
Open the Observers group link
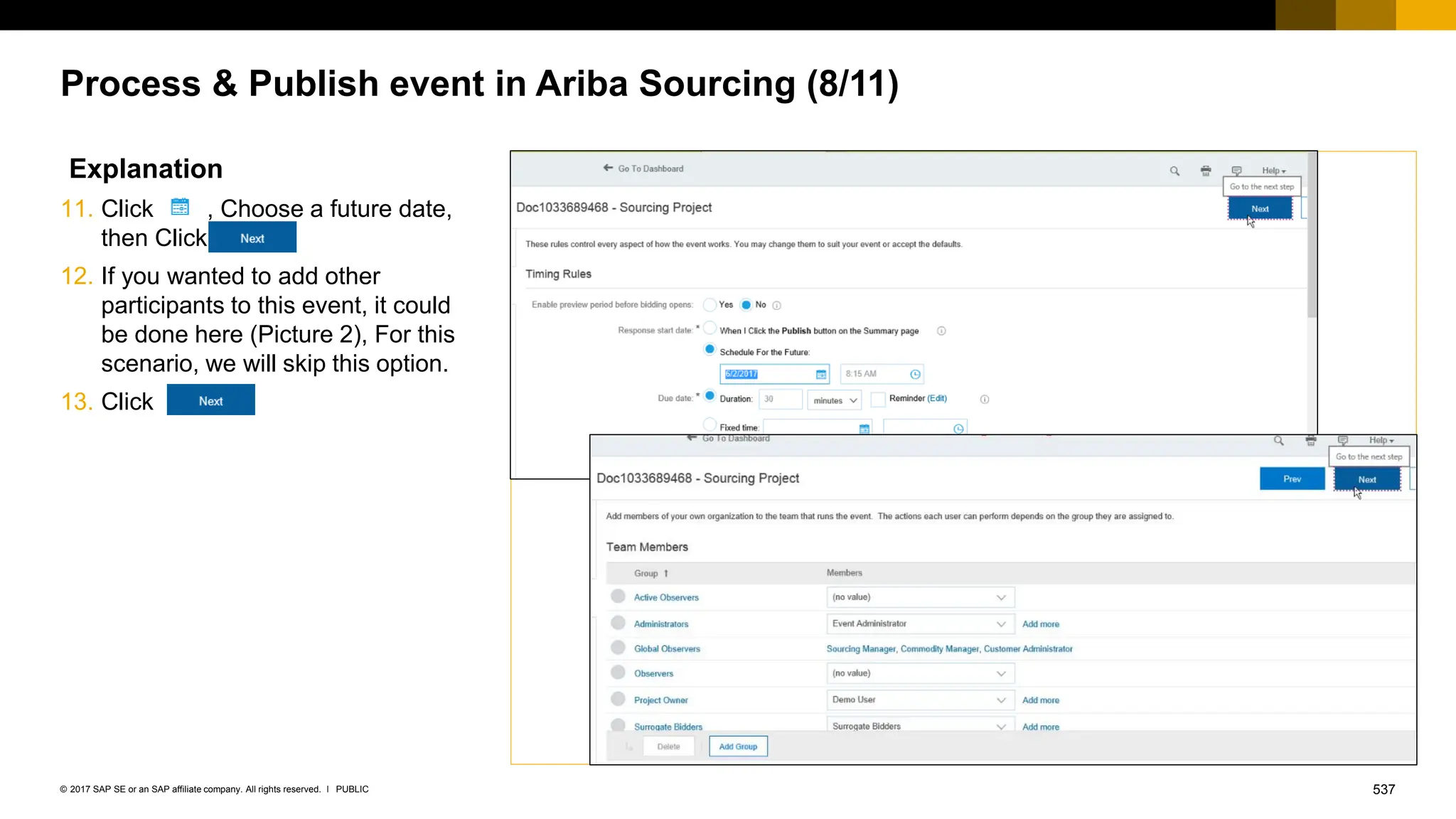tap(653, 674)
